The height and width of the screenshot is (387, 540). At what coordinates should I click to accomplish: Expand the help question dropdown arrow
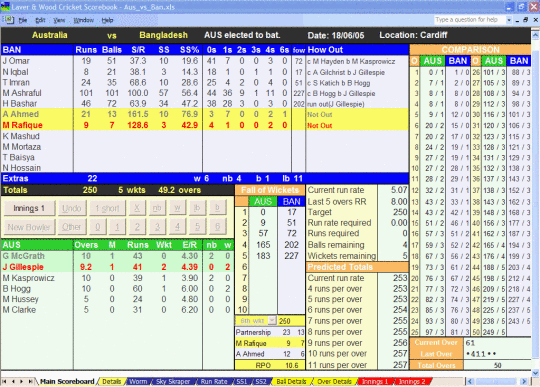click(509, 20)
